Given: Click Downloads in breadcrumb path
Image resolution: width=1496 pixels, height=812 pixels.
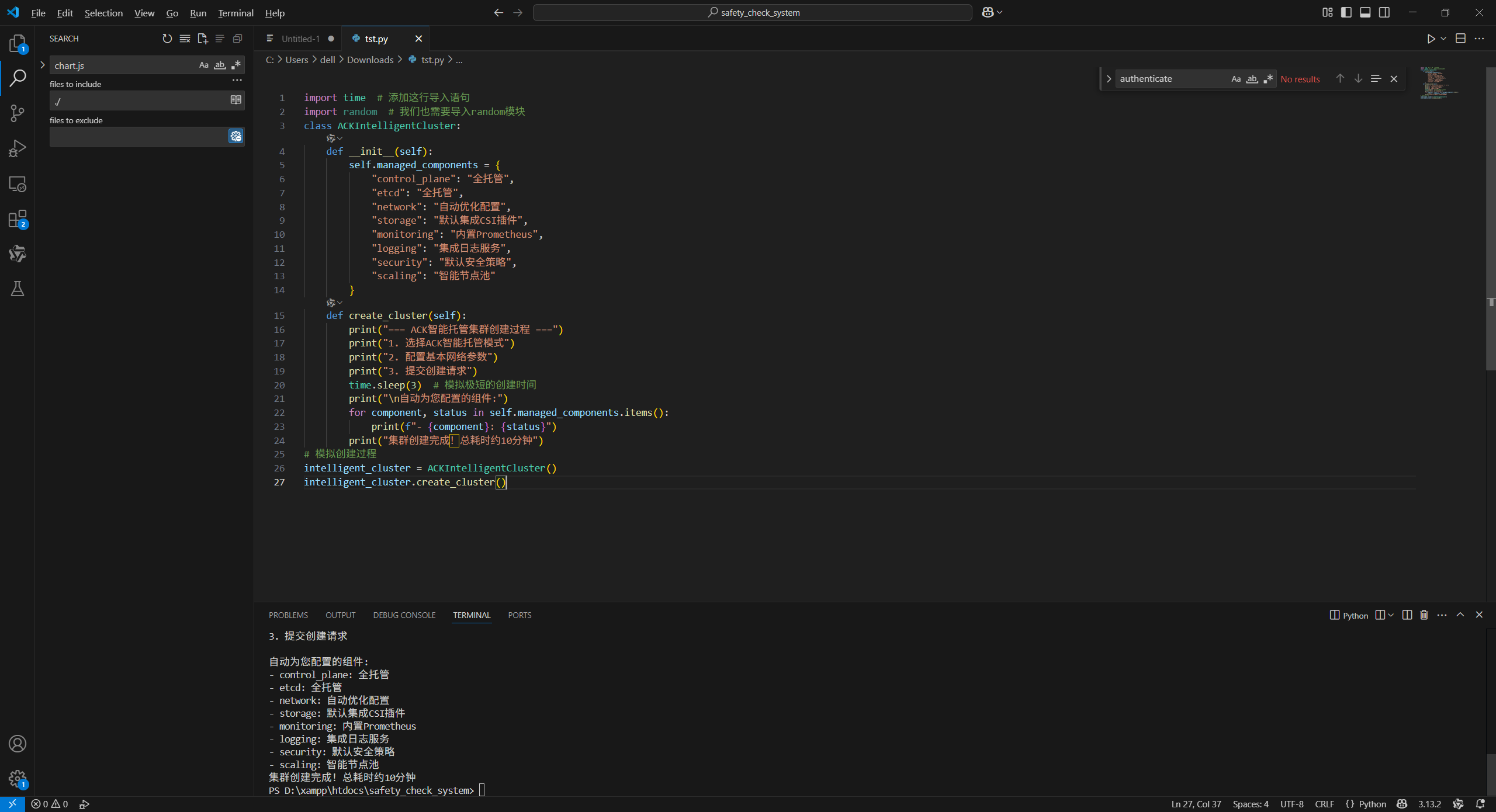Looking at the screenshot, I should coord(370,60).
